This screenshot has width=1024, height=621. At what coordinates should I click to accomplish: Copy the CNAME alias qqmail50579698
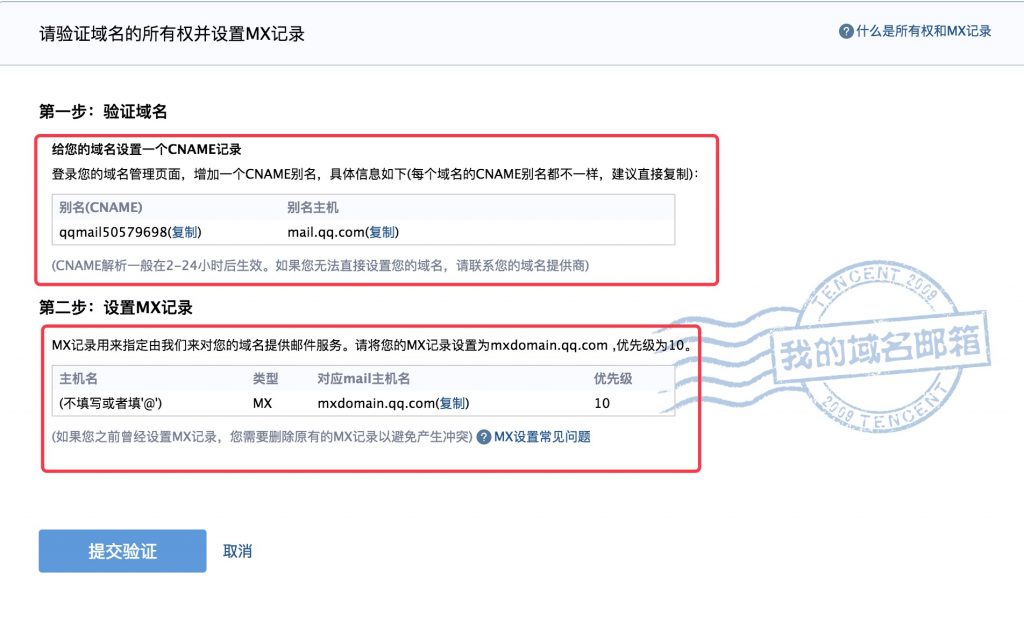click(185, 232)
